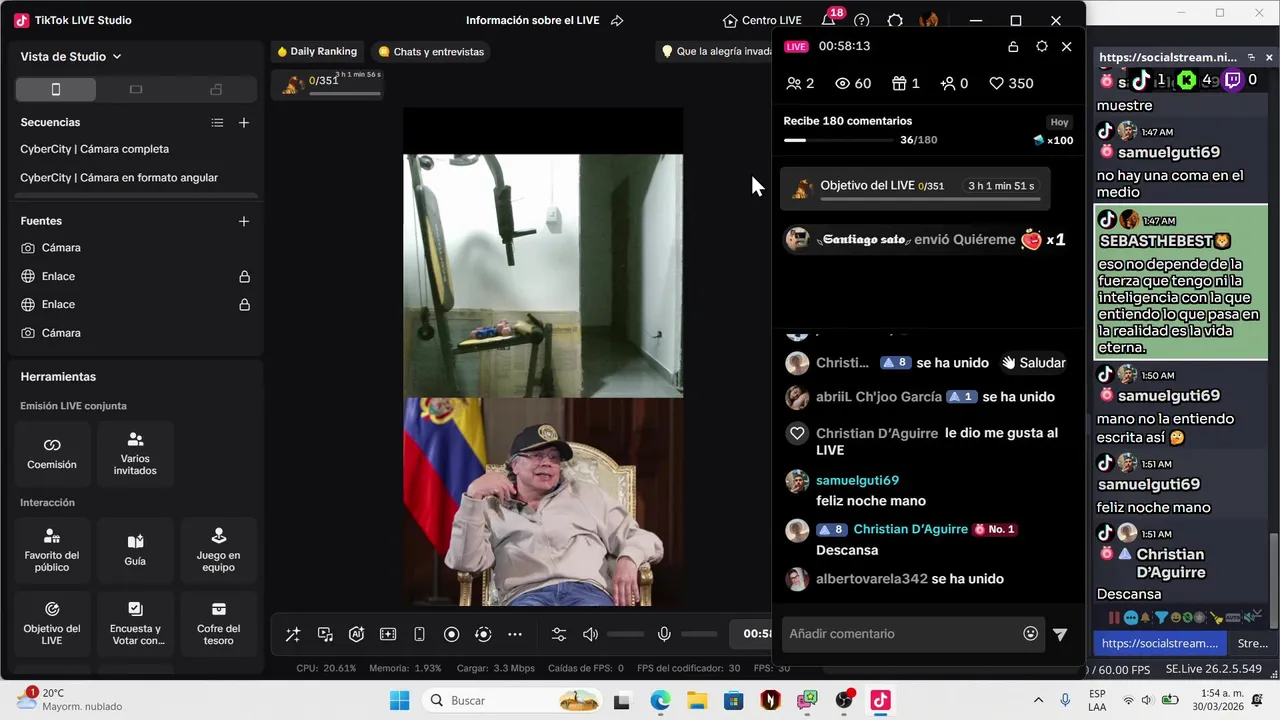Toggle the mobile preview icon
The image size is (1280, 720).
coord(419,634)
